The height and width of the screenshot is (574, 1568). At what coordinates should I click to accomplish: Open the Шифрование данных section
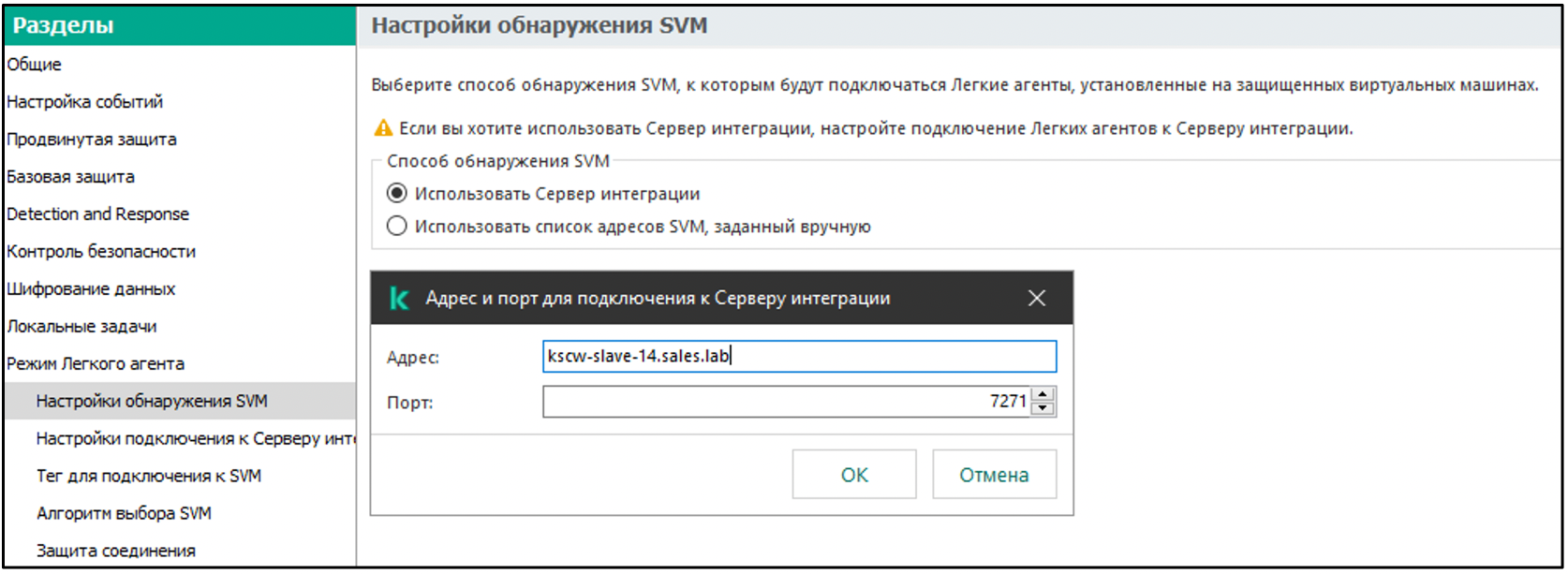pos(91,289)
